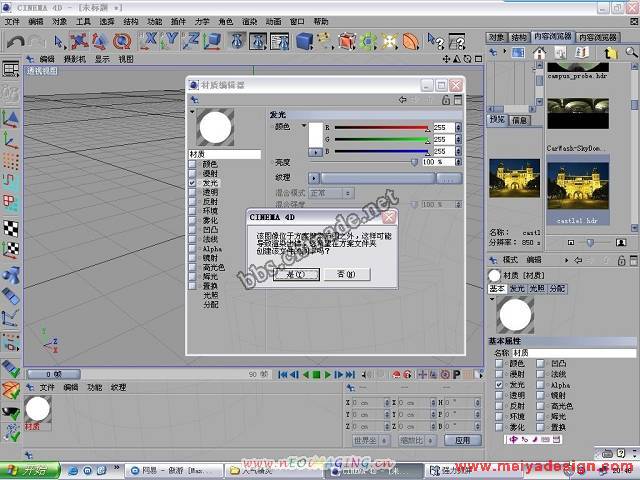Enable 颜色 channel in material editor list
Viewport: 640px width, 480px height.
pos(192,164)
